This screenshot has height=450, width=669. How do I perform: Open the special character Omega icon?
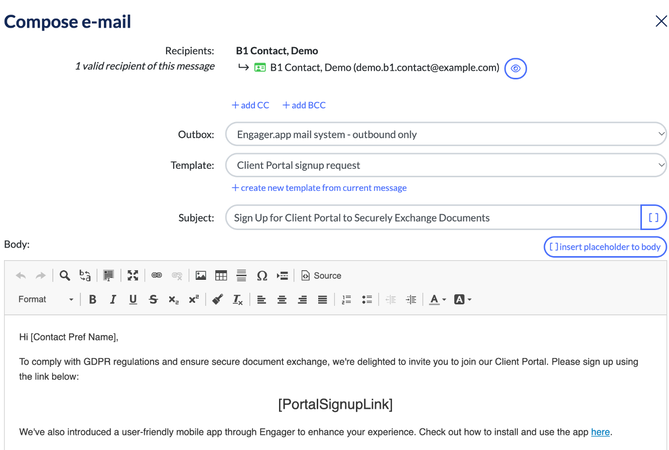262,276
